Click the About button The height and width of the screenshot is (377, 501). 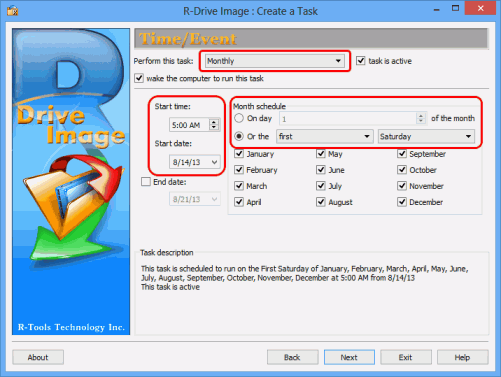(x=38, y=357)
